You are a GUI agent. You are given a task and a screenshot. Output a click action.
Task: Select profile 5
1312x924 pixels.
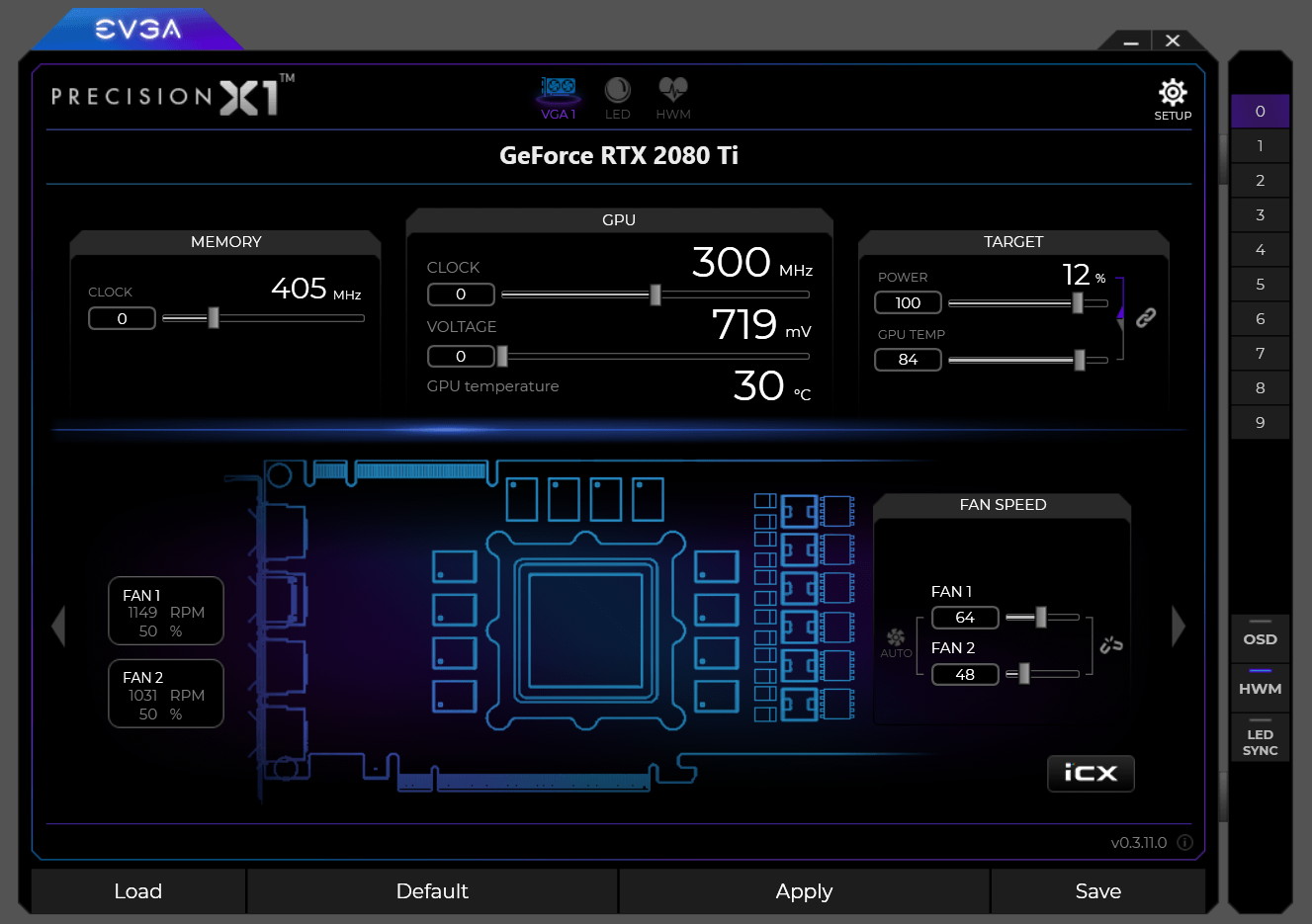1260,284
